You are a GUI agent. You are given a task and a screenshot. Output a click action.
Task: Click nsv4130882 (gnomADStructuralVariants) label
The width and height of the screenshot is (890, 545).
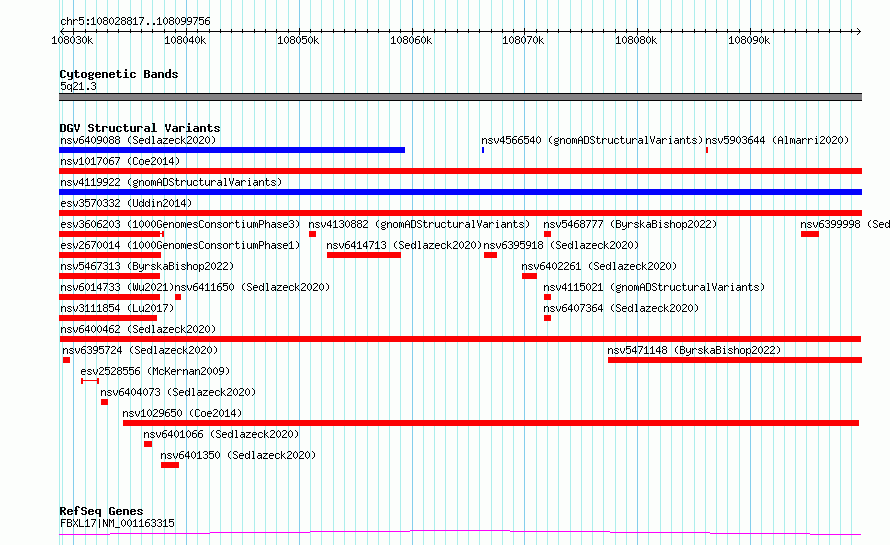[x=419, y=224]
